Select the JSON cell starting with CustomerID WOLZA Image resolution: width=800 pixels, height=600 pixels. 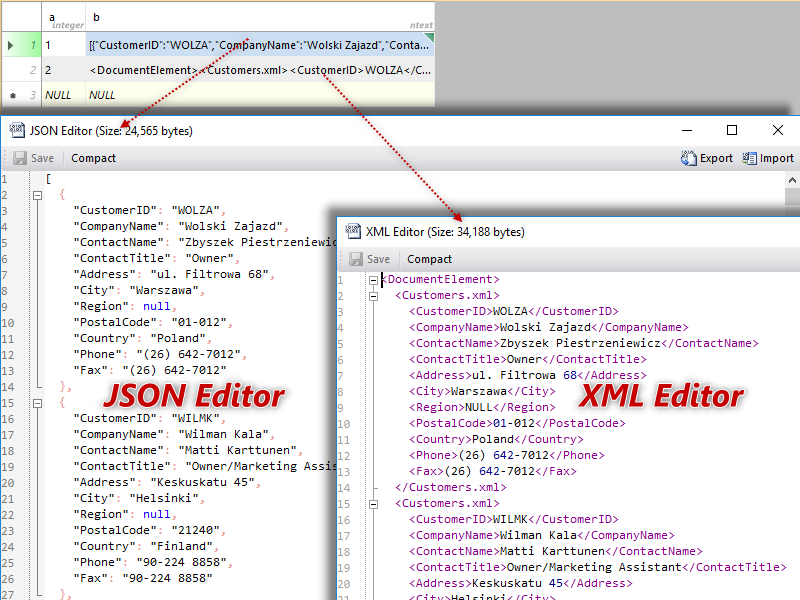[260, 45]
